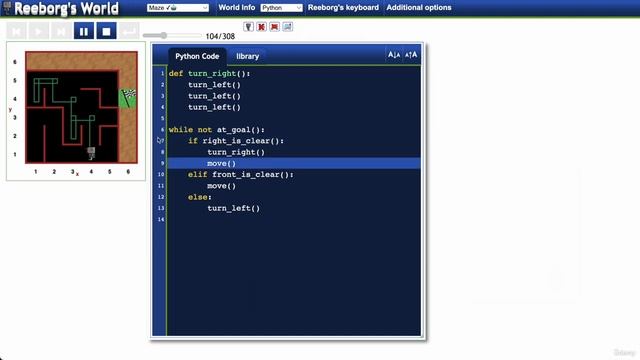640x360 pixels.
Task: Switch to the Python Code tab
Action: tap(197, 56)
